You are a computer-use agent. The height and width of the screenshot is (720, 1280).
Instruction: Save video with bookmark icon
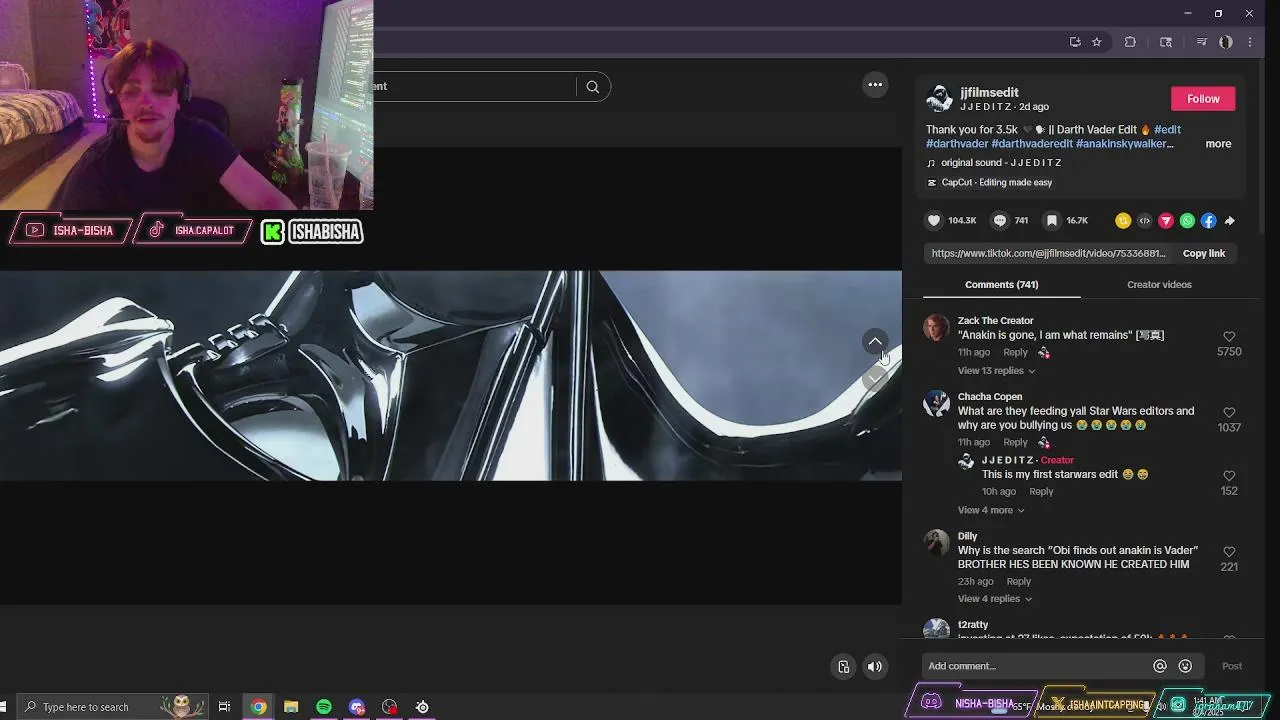pyautogui.click(x=1052, y=221)
